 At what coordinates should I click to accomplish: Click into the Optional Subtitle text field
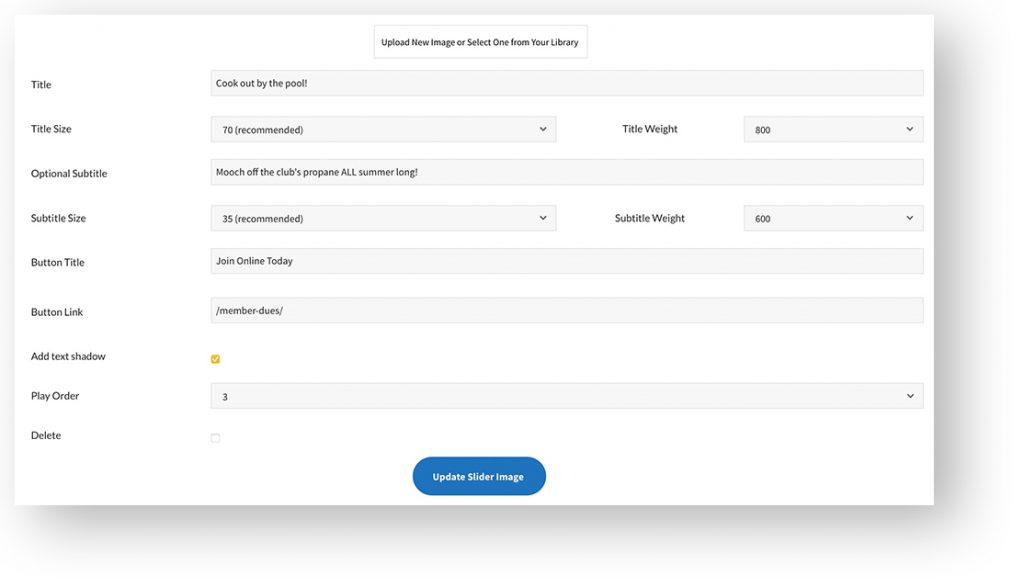566,172
